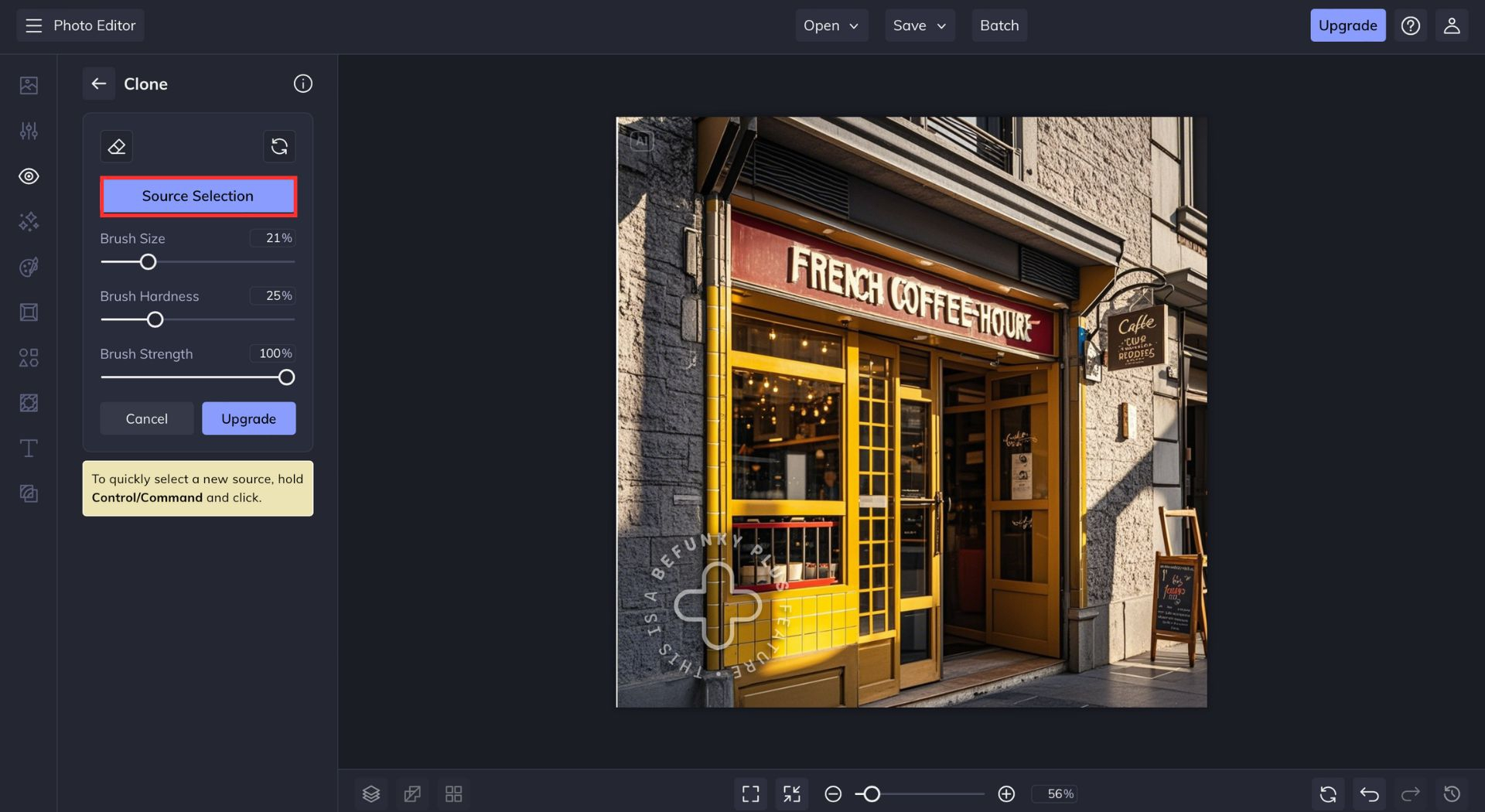Toggle the Touch Up eye icon
The image size is (1485, 812).
(29, 176)
